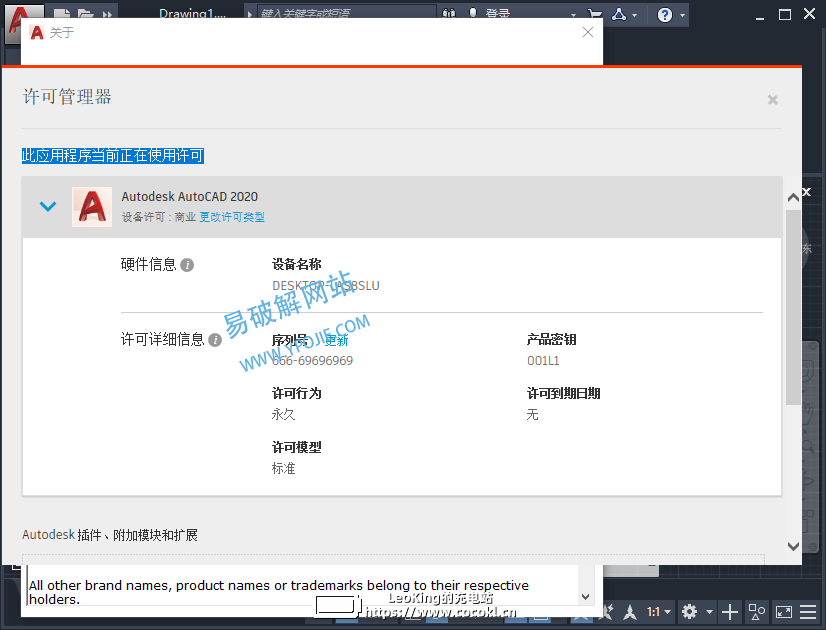Viewport: 826px width, 630px height.
Task: Expand the quick access toolbar overflow arrows
Action: pos(107,14)
